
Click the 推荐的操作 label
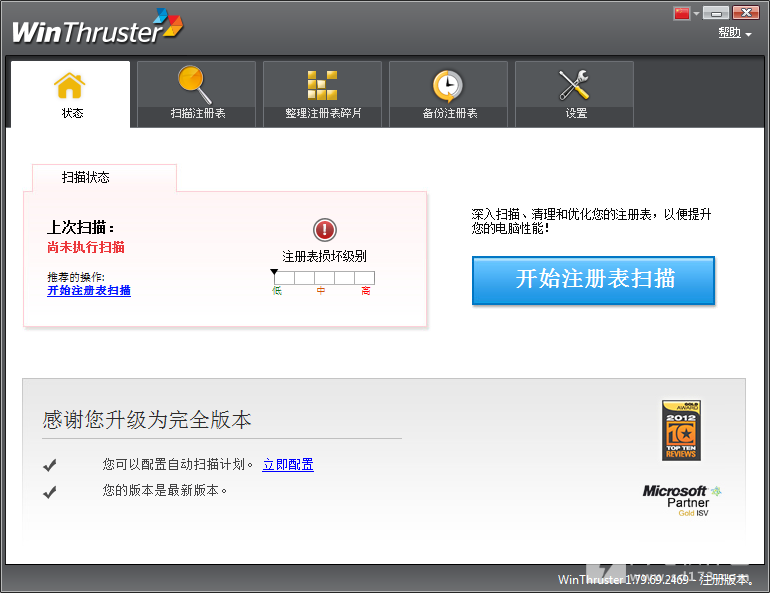tap(76, 277)
